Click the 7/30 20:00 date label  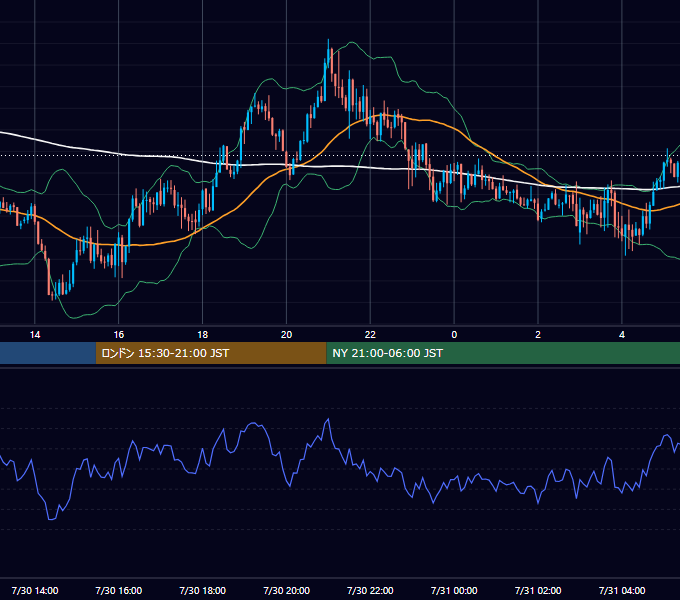pyautogui.click(x=286, y=590)
